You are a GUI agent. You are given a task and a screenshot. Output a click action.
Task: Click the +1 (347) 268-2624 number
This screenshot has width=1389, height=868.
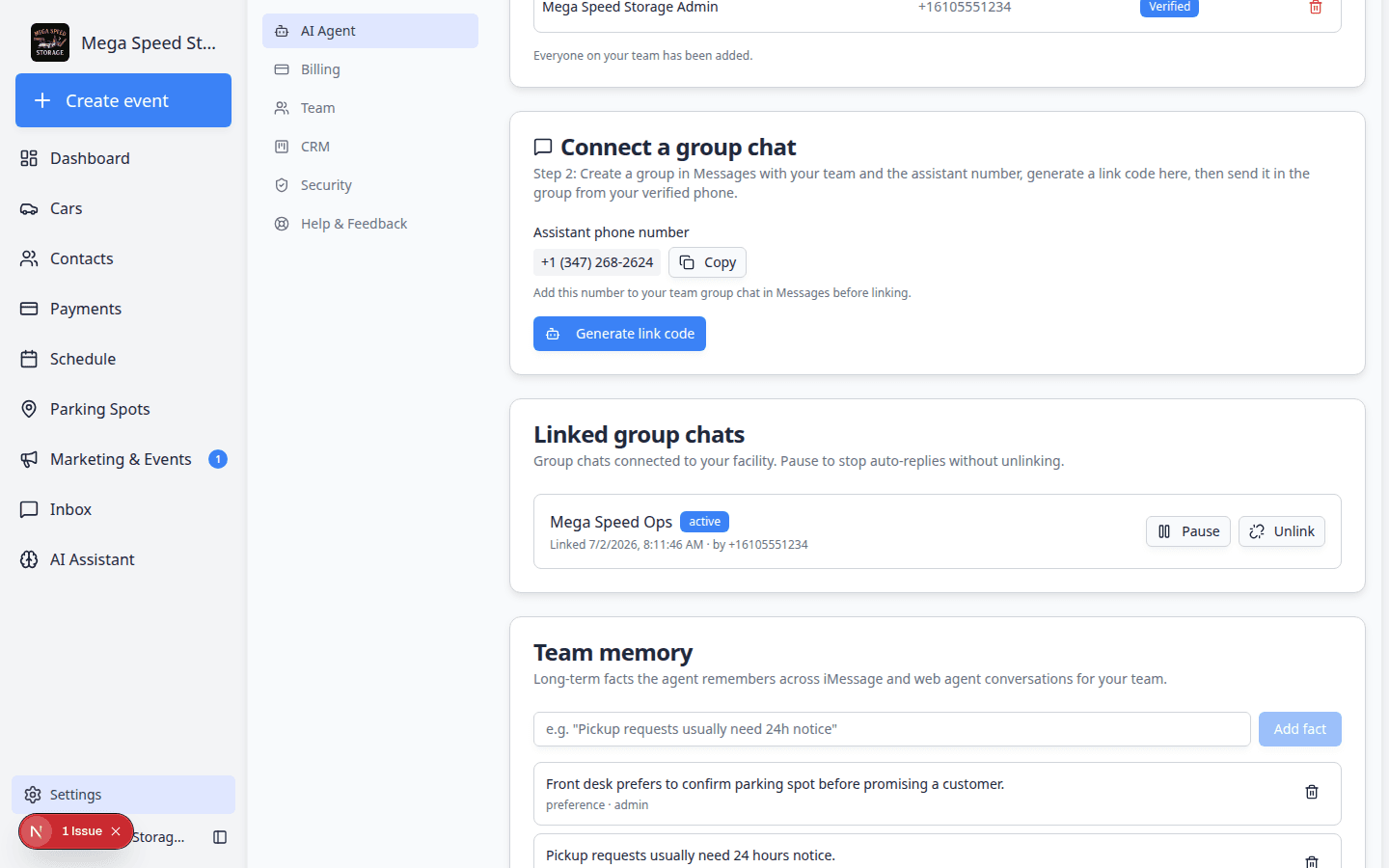597,262
